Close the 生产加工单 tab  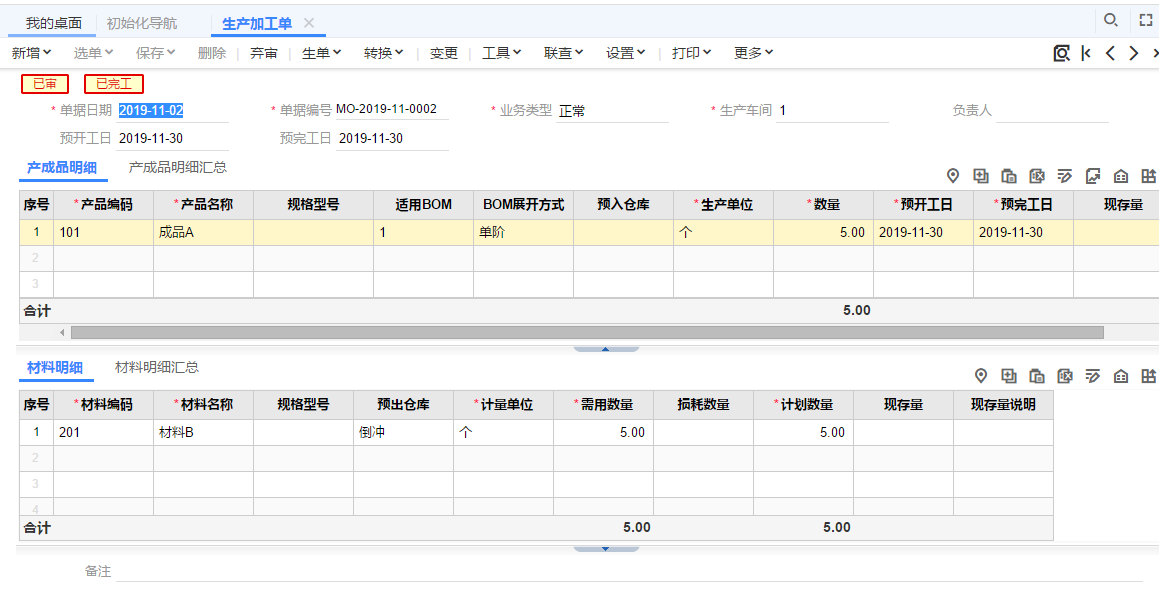[x=309, y=23]
